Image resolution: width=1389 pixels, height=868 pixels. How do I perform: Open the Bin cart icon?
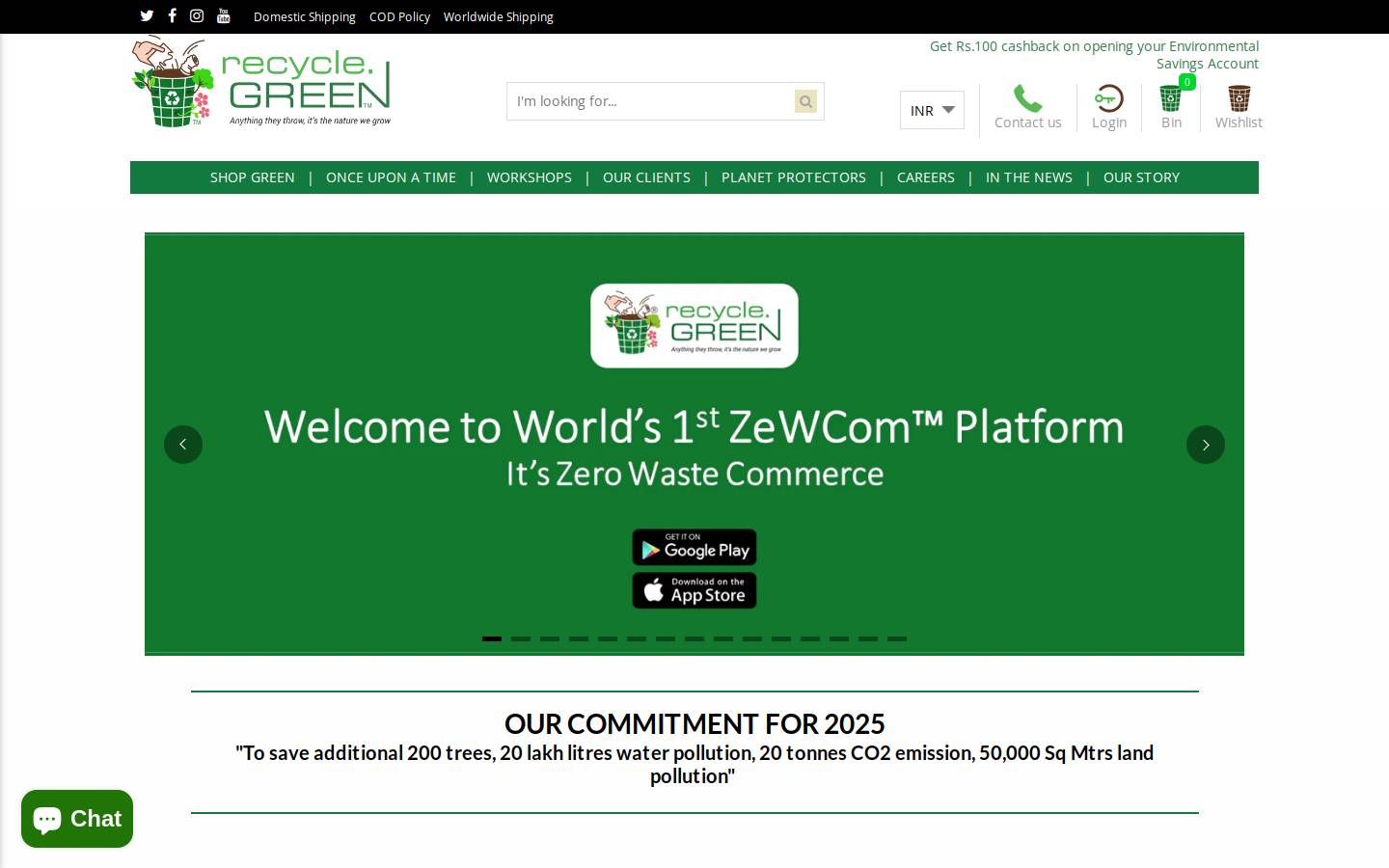click(x=1171, y=98)
